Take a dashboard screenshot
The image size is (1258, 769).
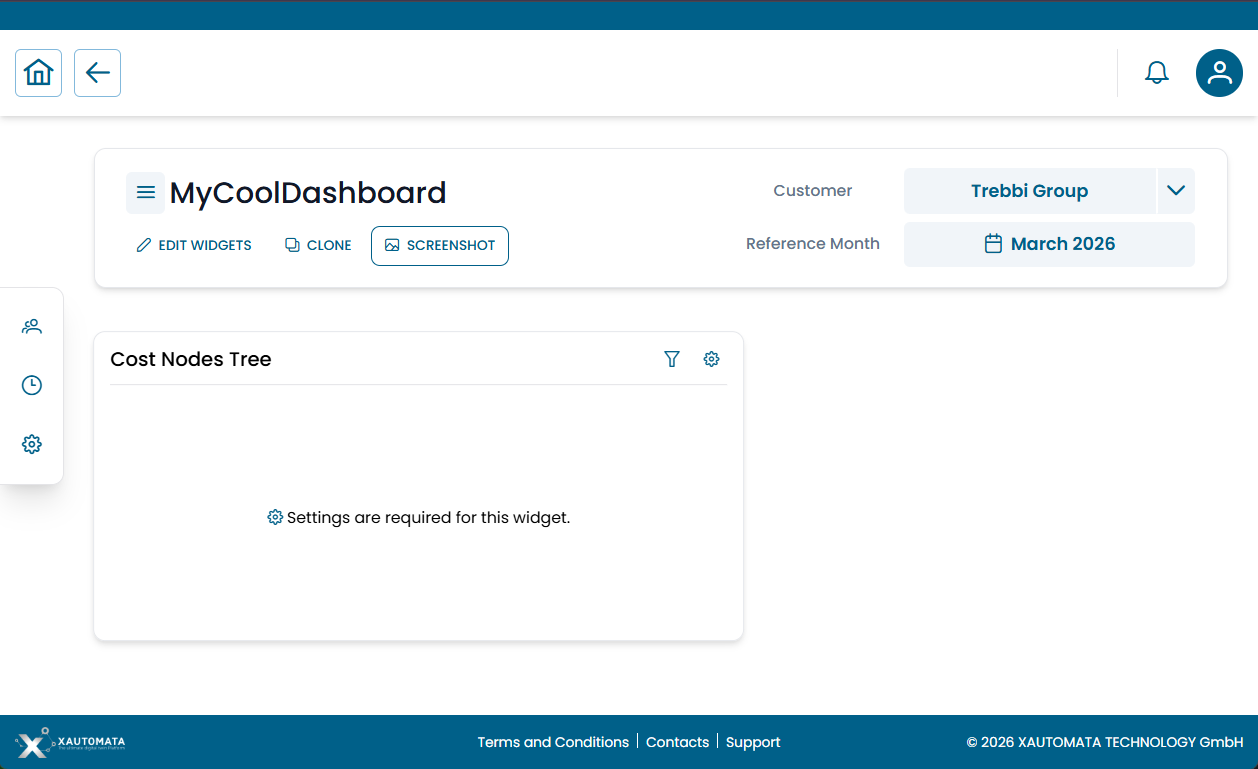[440, 246]
